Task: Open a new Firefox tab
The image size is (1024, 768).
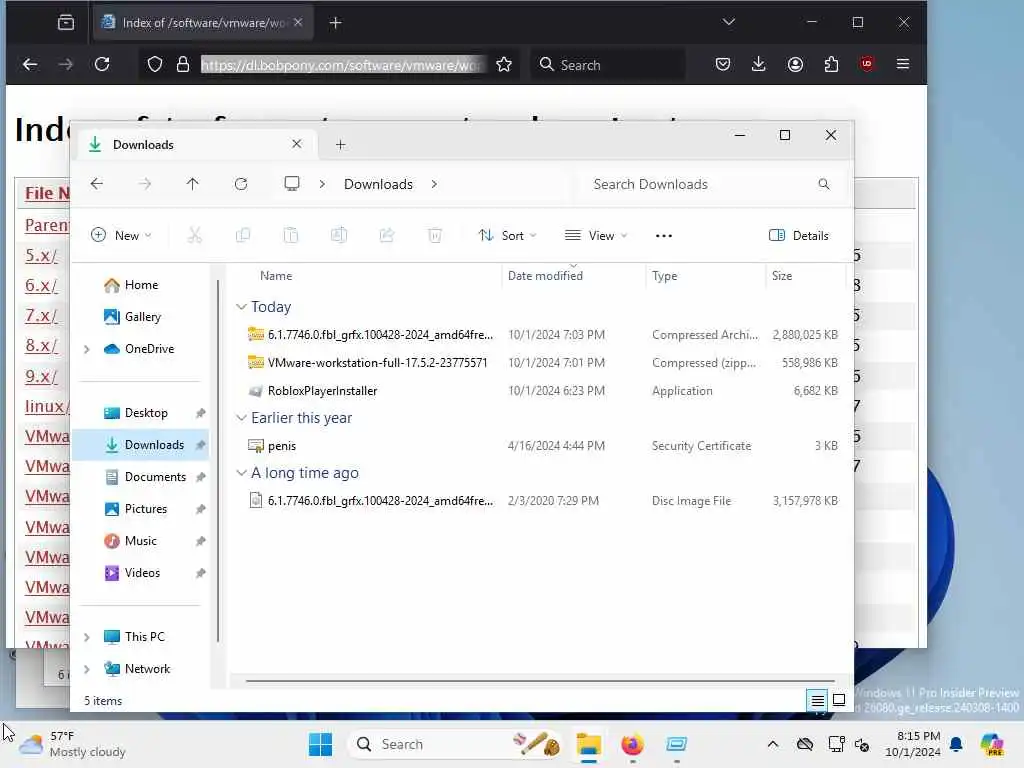Action: point(335,23)
